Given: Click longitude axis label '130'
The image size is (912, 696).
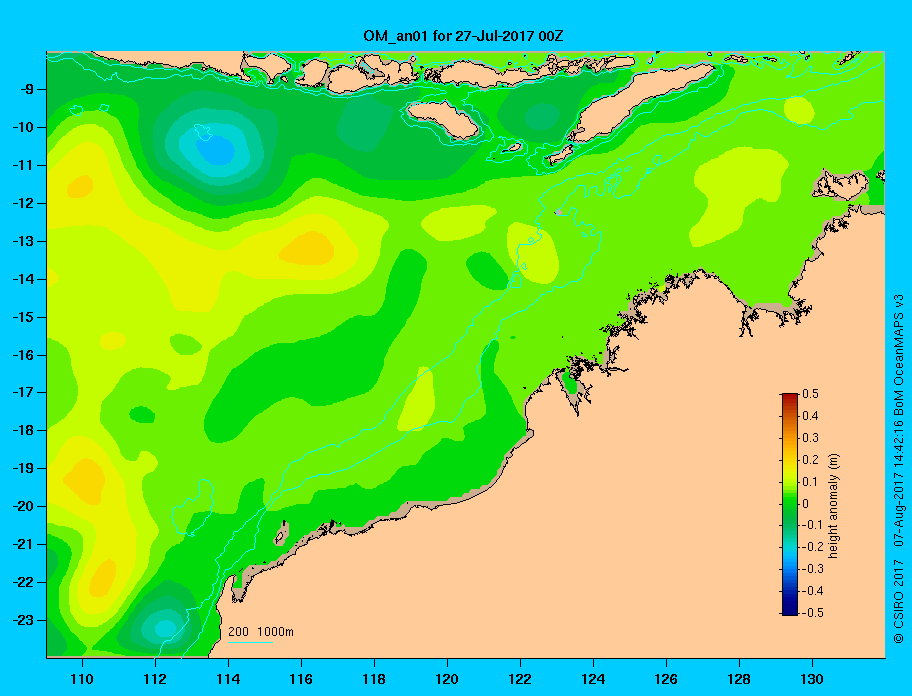Looking at the screenshot, I should 812,679.
